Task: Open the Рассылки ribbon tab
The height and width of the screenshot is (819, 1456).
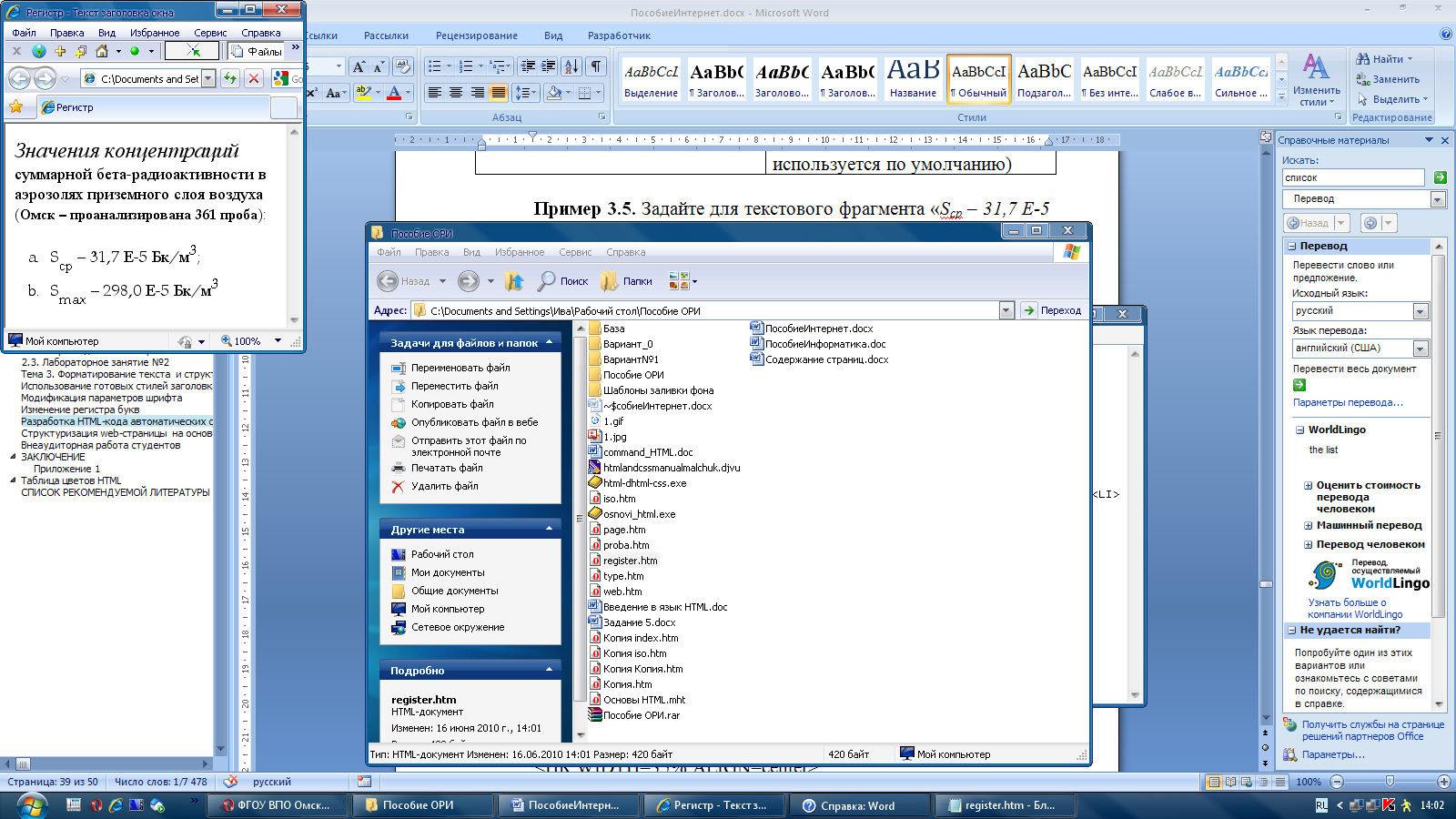Action: [x=386, y=35]
